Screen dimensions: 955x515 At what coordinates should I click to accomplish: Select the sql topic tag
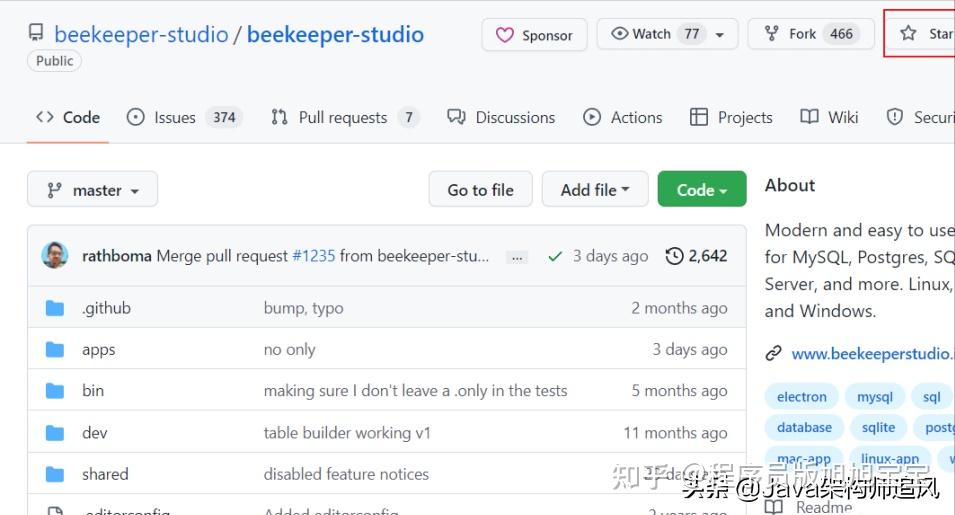coord(931,397)
